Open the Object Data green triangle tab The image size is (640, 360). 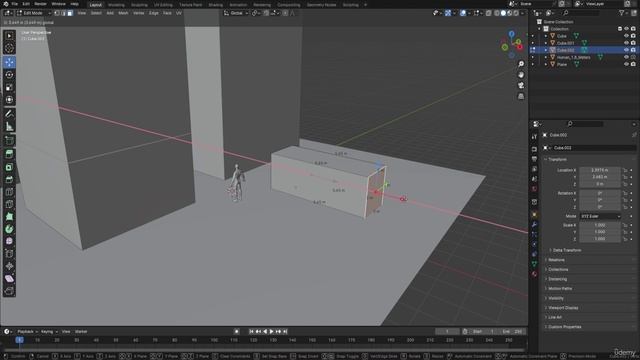click(534, 264)
